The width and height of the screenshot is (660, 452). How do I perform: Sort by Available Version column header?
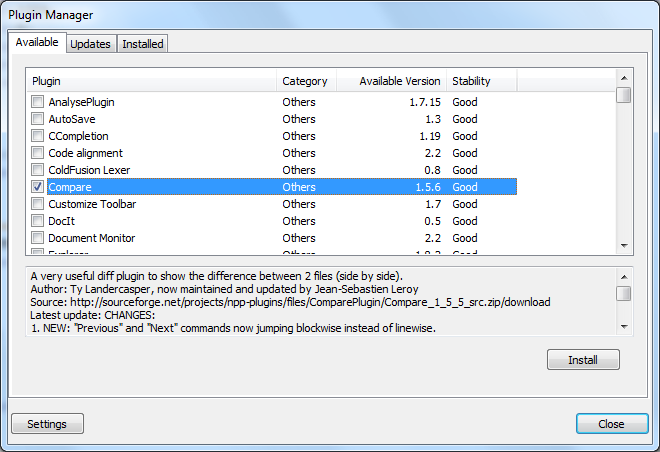(x=391, y=81)
